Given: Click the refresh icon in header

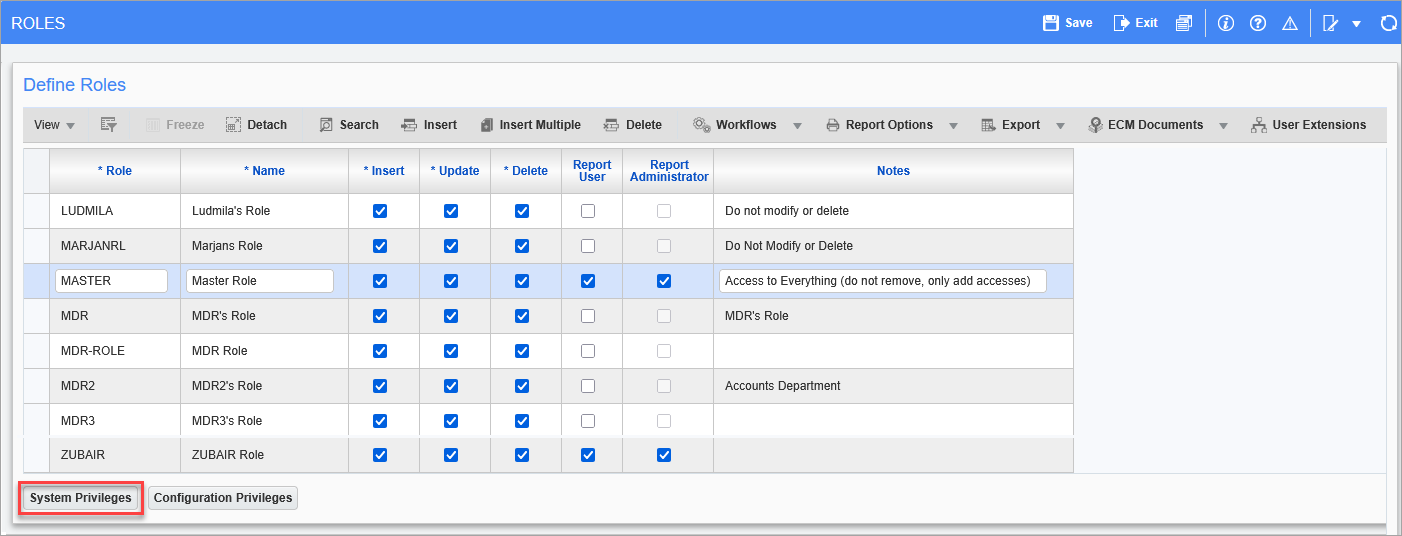Looking at the screenshot, I should click(x=1388, y=23).
